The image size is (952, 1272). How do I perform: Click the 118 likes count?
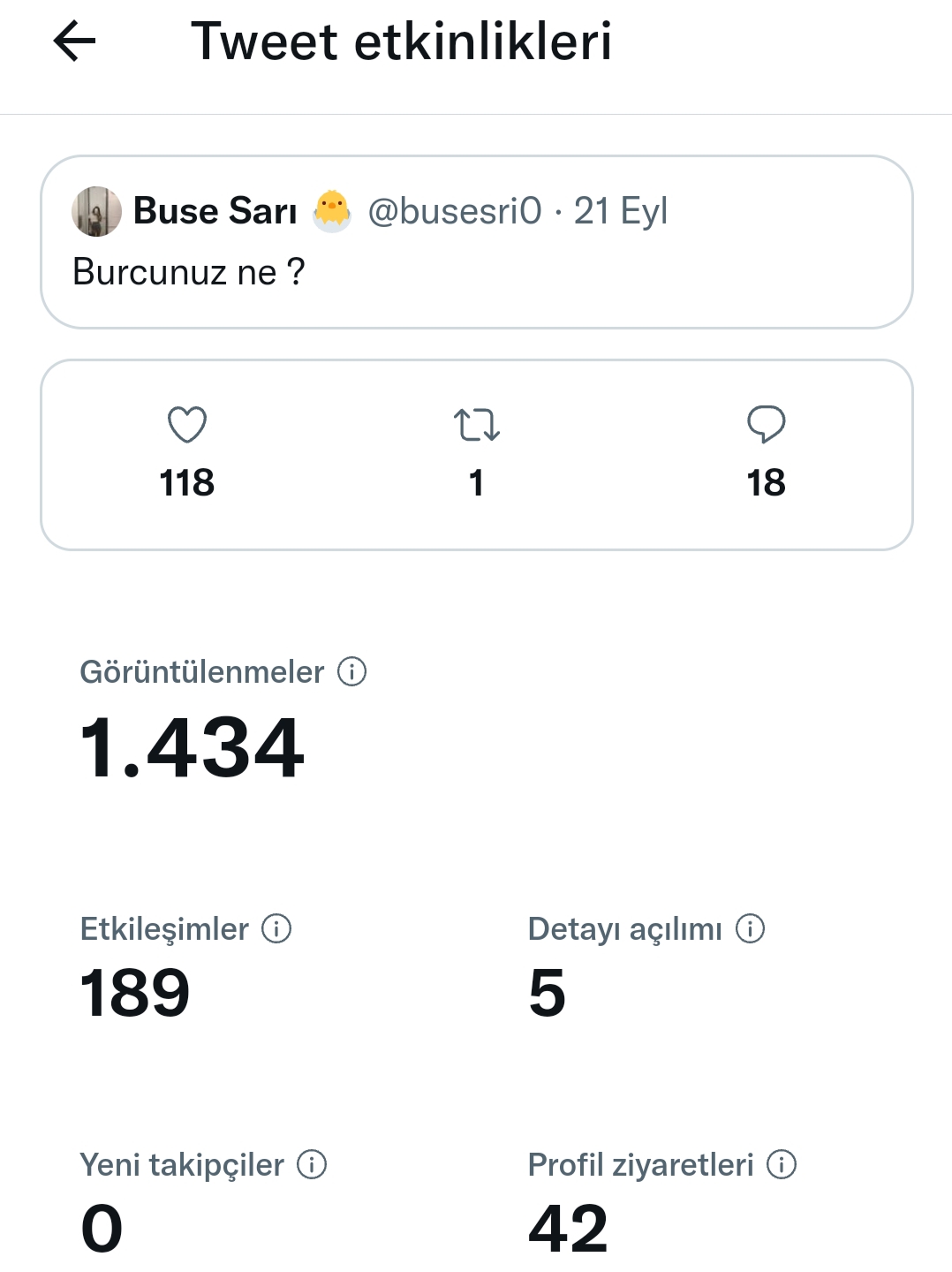[x=187, y=483]
